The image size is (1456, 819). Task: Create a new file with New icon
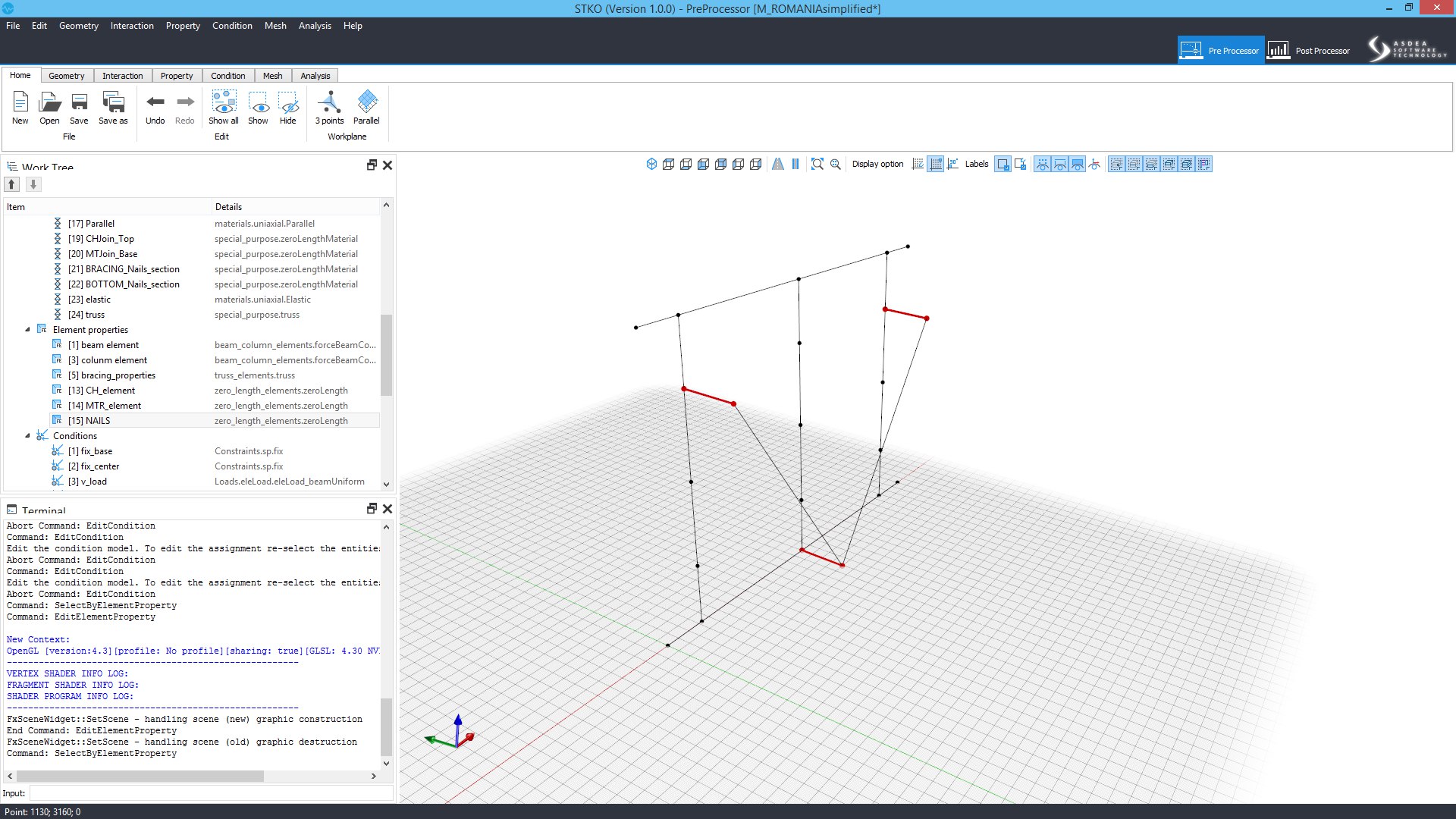point(20,107)
